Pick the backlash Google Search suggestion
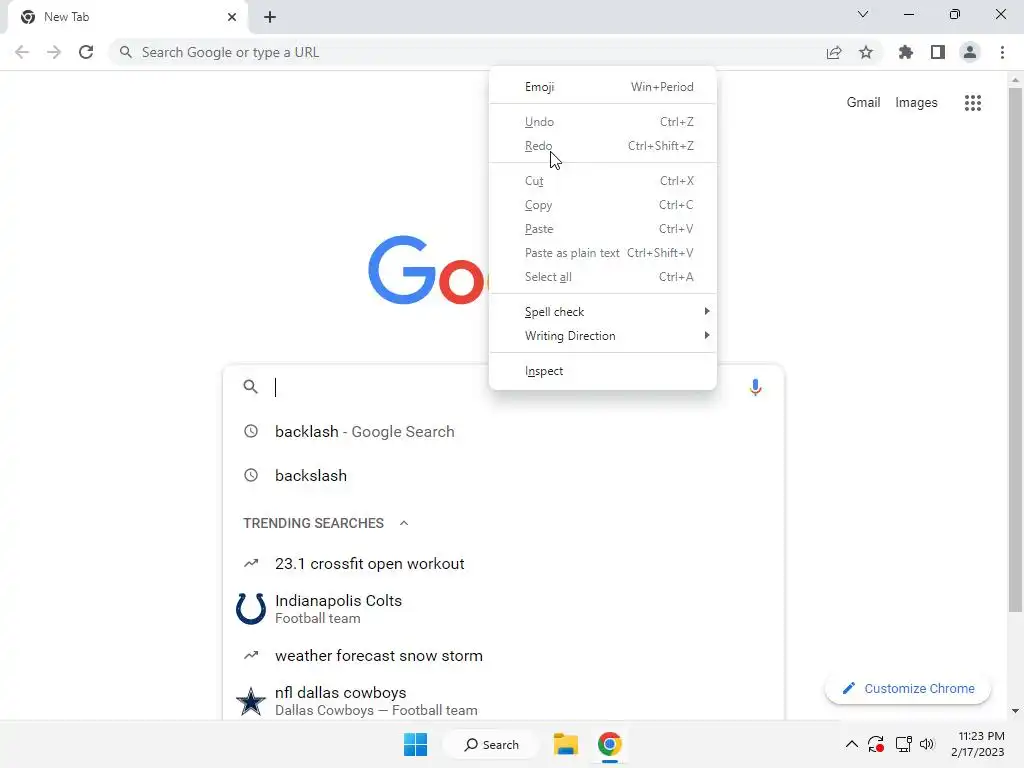This screenshot has width=1024, height=768. [x=503, y=432]
